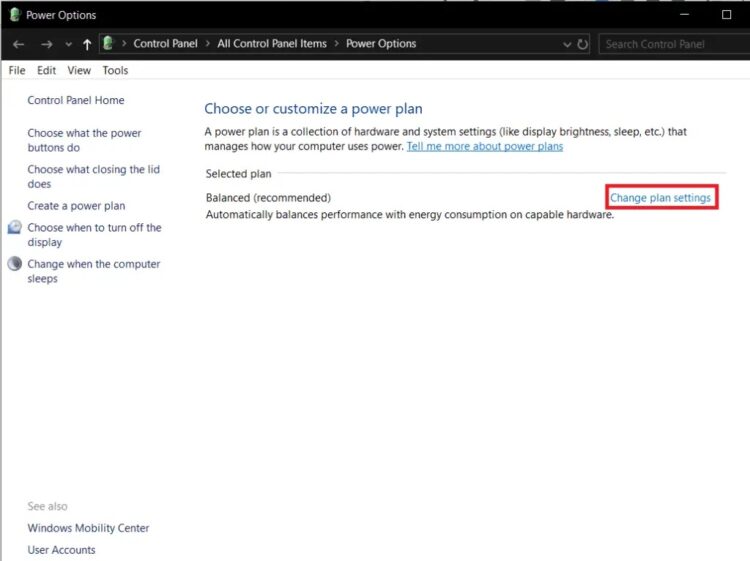Image resolution: width=750 pixels, height=561 pixels.
Task: Click the Search Control Panel field
Action: [x=670, y=44]
